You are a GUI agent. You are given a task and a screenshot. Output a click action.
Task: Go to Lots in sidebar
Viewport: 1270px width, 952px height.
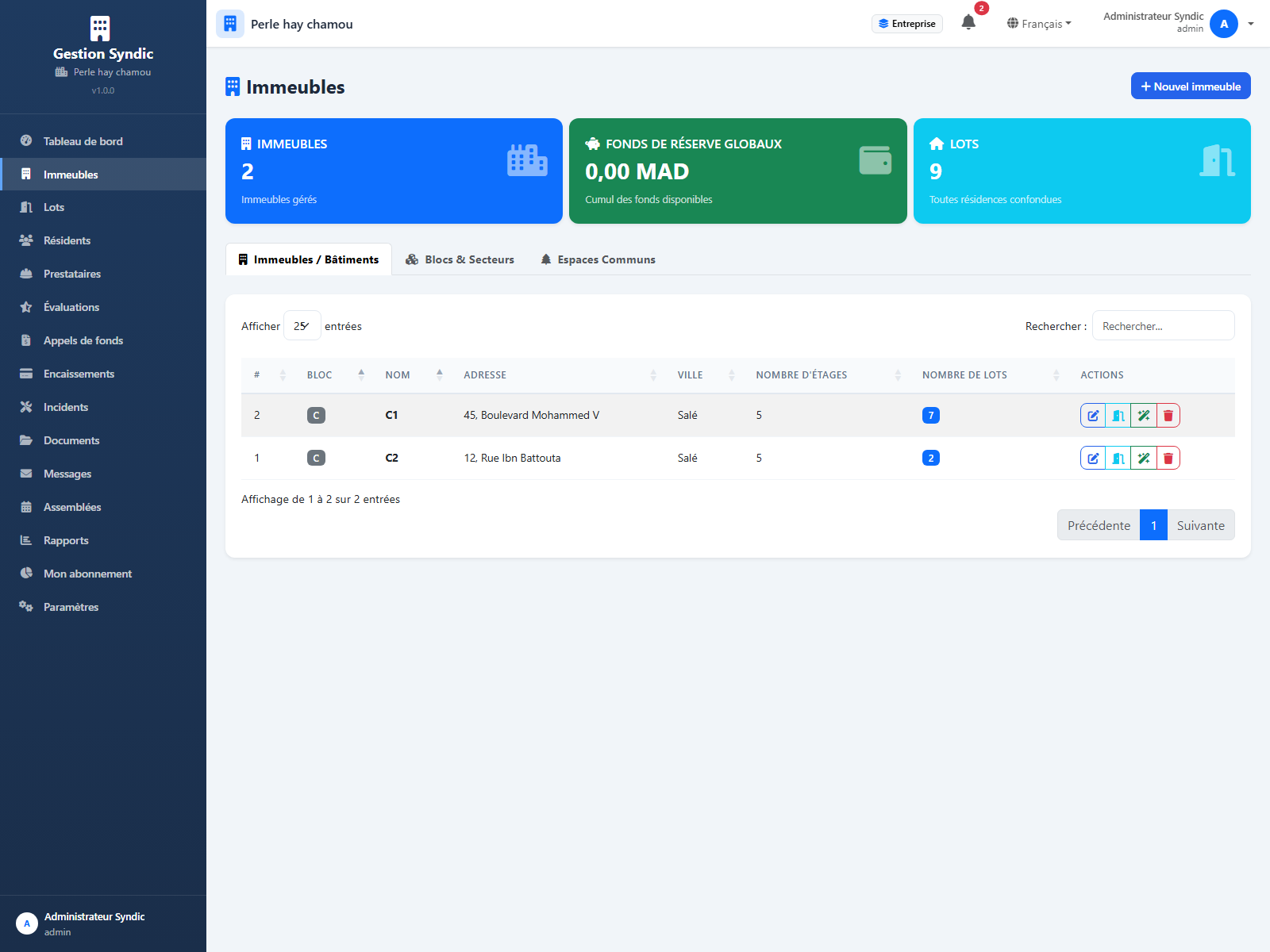tap(103, 207)
